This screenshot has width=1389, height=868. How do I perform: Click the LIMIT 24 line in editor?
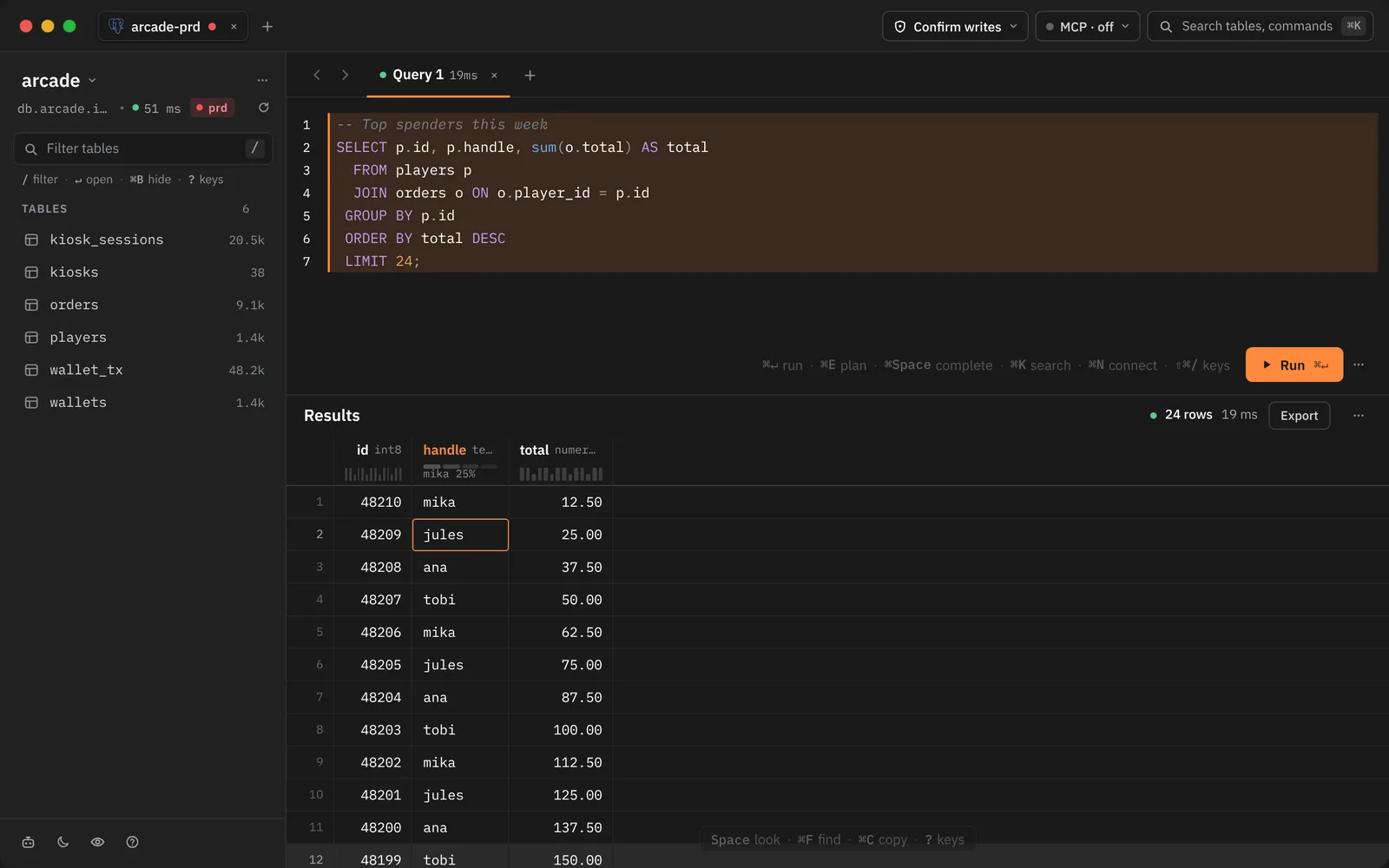pyautogui.click(x=382, y=261)
